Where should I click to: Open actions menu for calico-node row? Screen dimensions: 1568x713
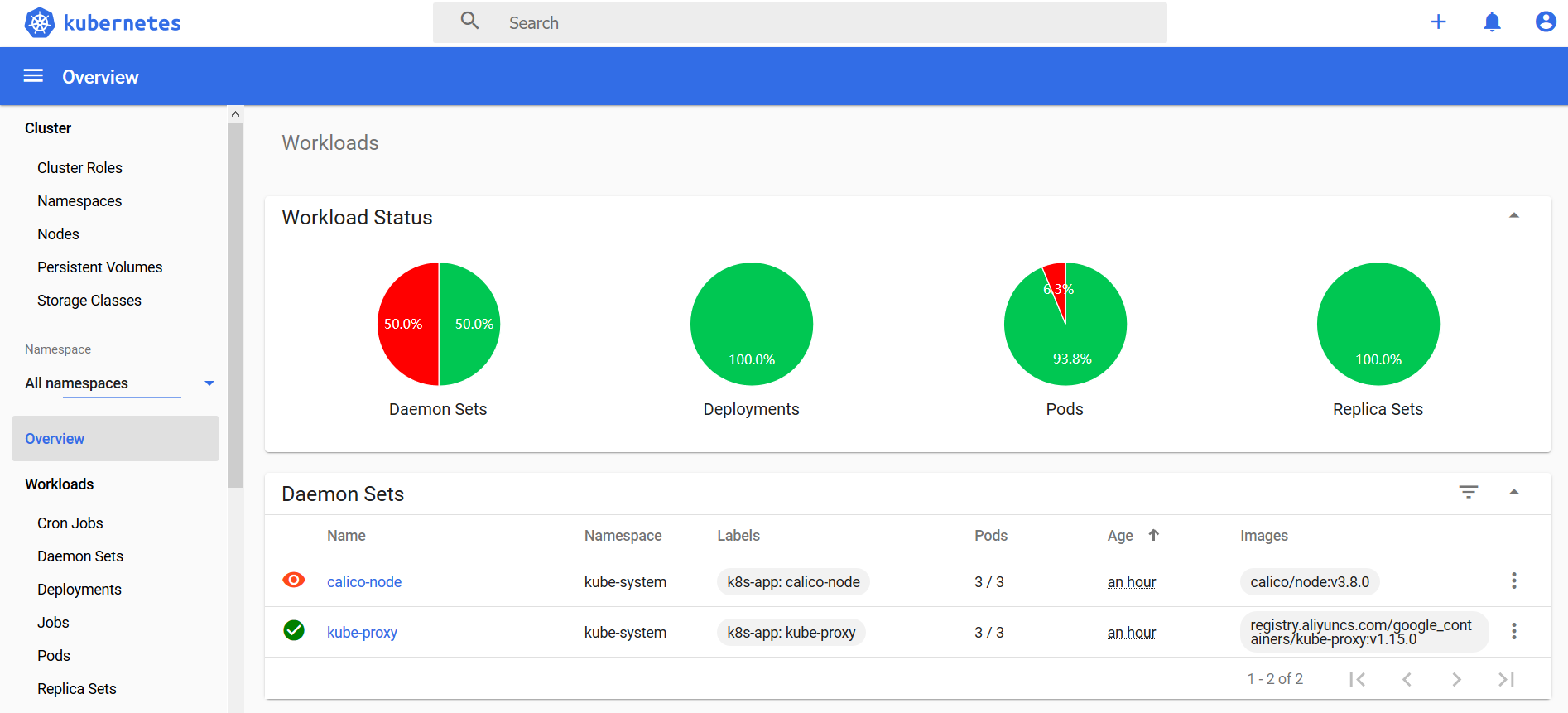click(1514, 581)
